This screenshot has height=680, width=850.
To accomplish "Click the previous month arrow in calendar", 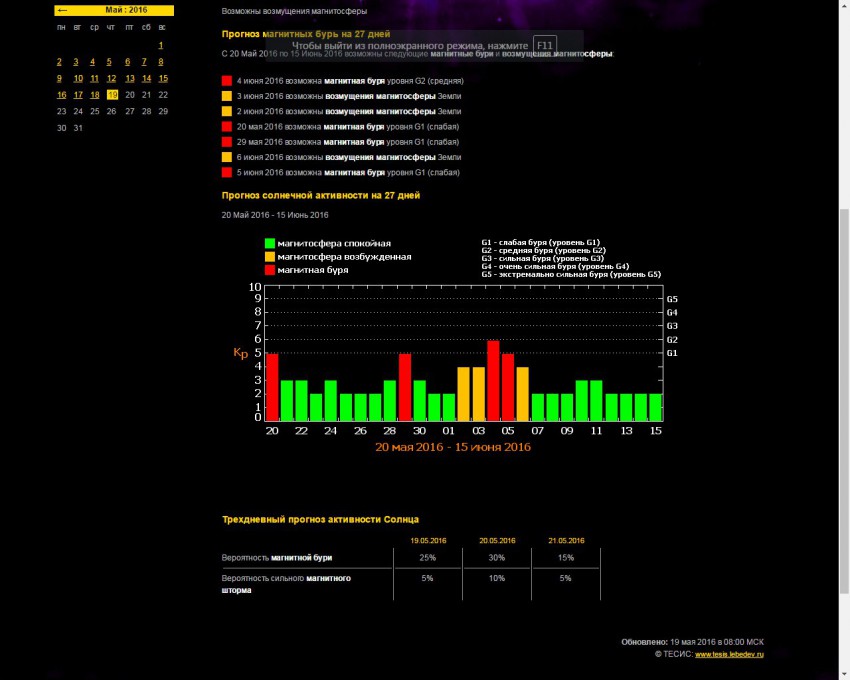I will pos(63,10).
